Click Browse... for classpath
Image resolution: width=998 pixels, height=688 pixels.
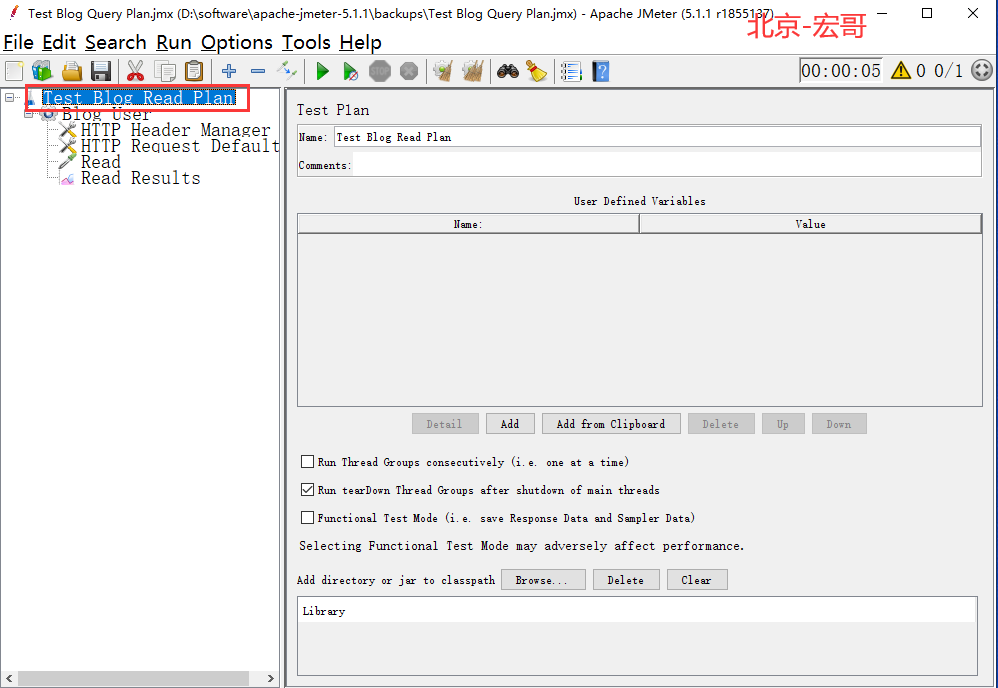point(543,580)
